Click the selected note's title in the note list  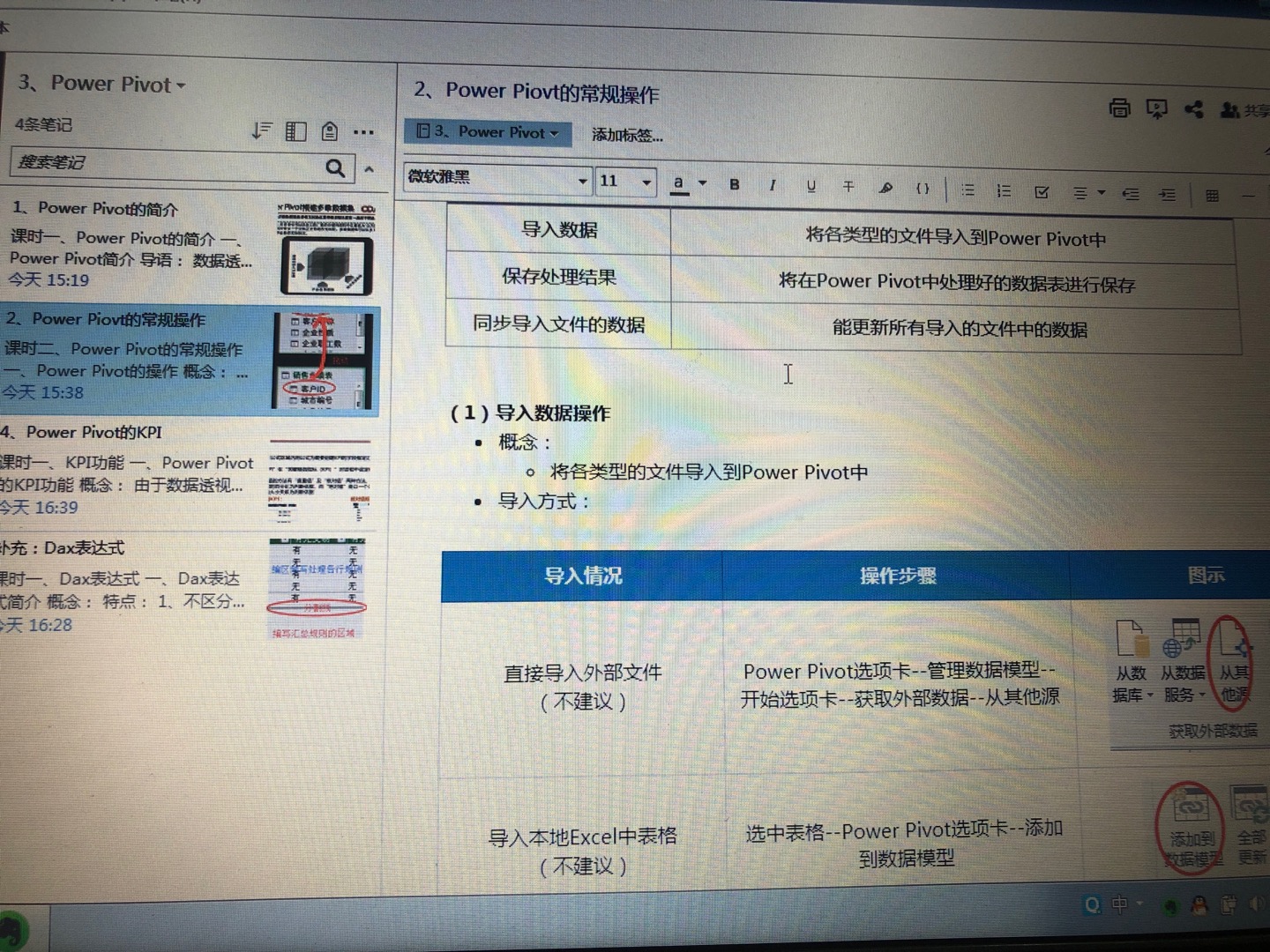pos(105,319)
